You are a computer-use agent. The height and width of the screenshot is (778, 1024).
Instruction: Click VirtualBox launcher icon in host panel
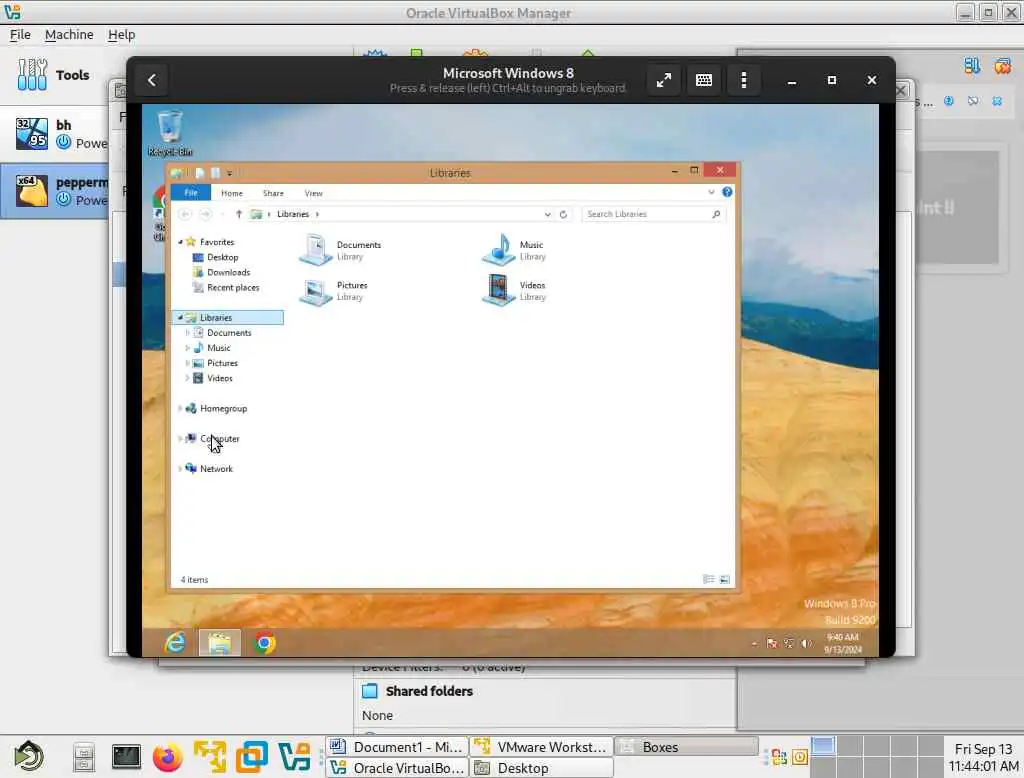[294, 757]
